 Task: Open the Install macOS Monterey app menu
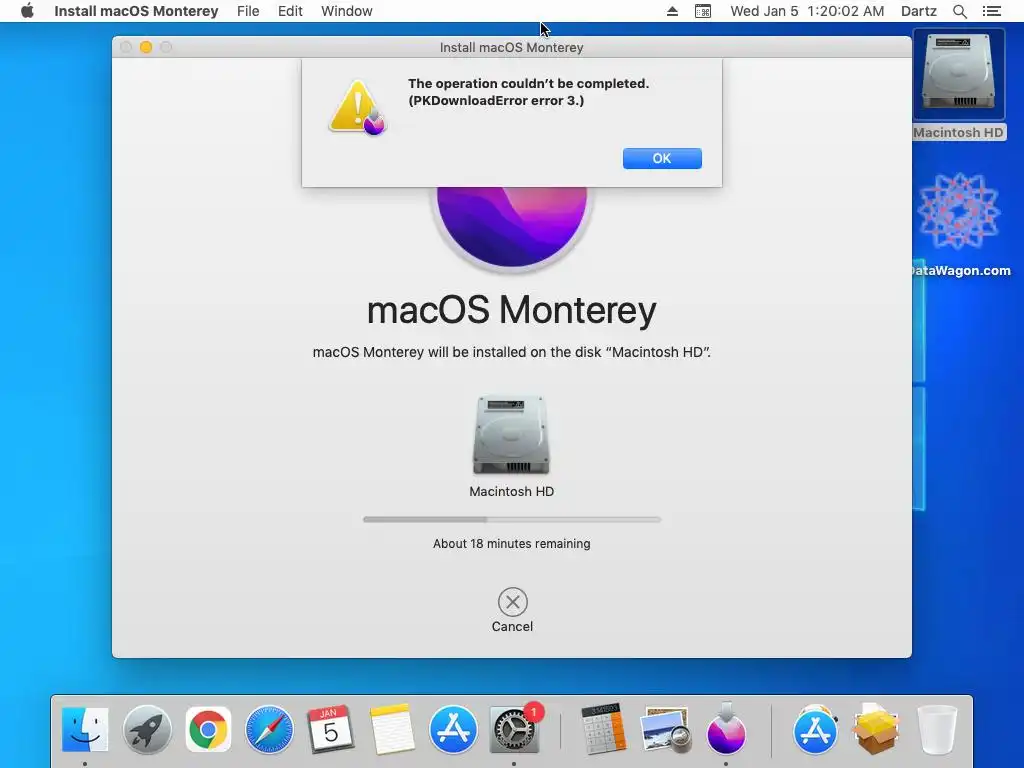pos(136,11)
